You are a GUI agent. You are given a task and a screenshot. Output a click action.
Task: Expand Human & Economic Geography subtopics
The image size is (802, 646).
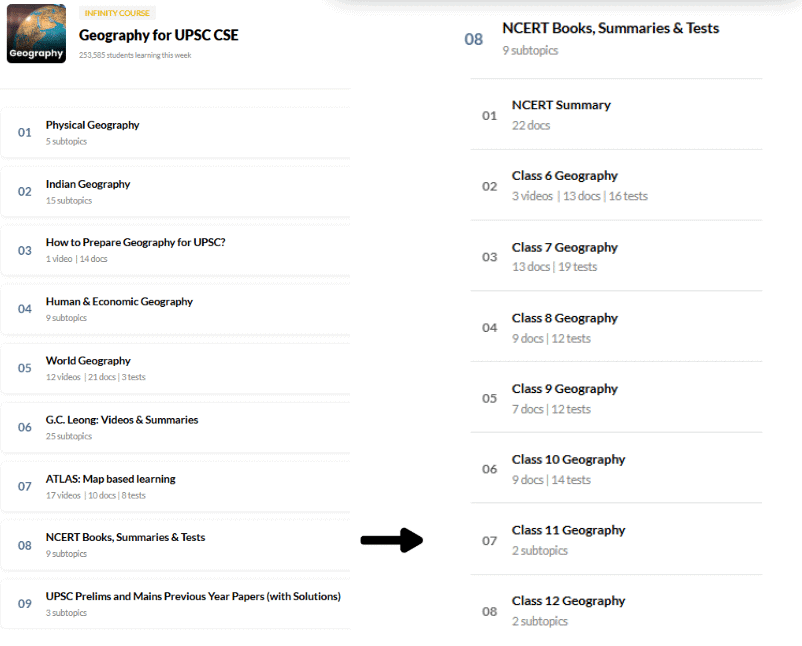pyautogui.click(x=175, y=309)
